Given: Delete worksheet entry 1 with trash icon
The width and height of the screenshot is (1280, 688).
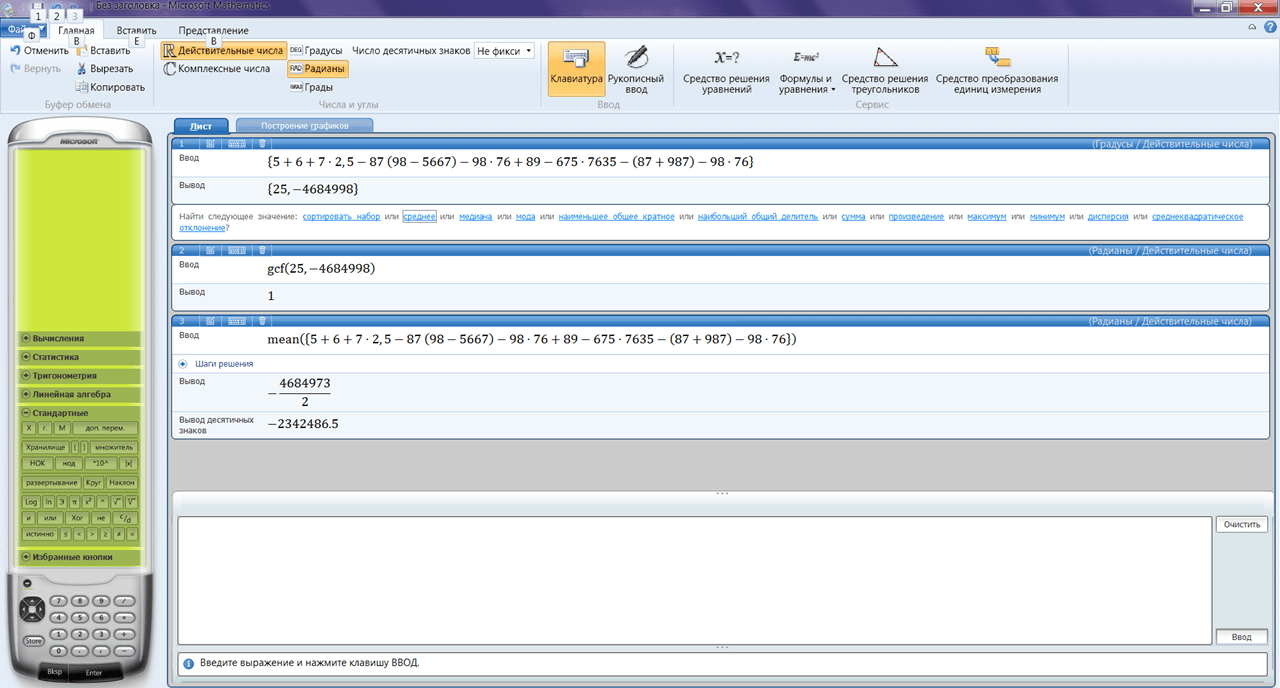Looking at the screenshot, I should pos(262,144).
